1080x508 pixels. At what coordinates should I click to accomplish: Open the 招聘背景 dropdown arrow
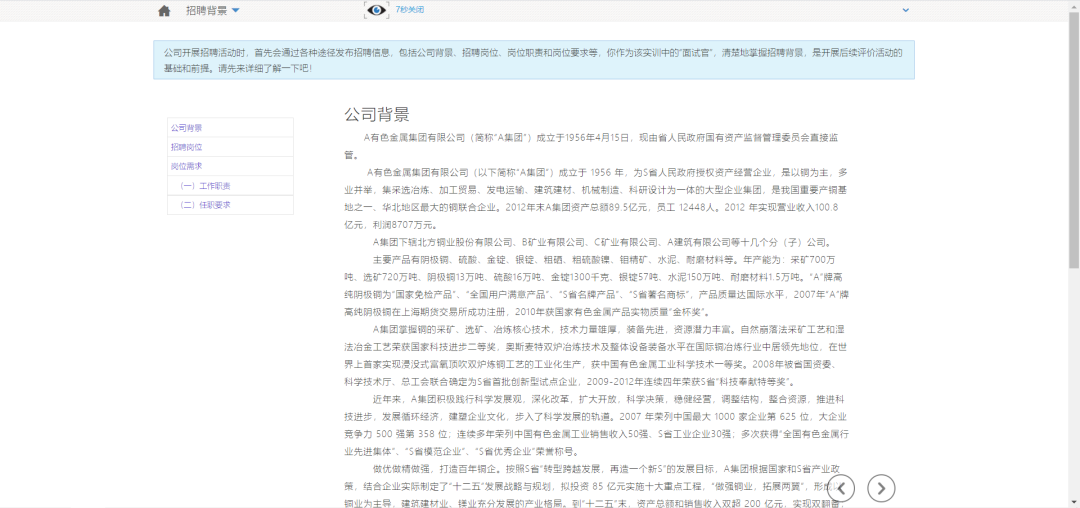[236, 11]
